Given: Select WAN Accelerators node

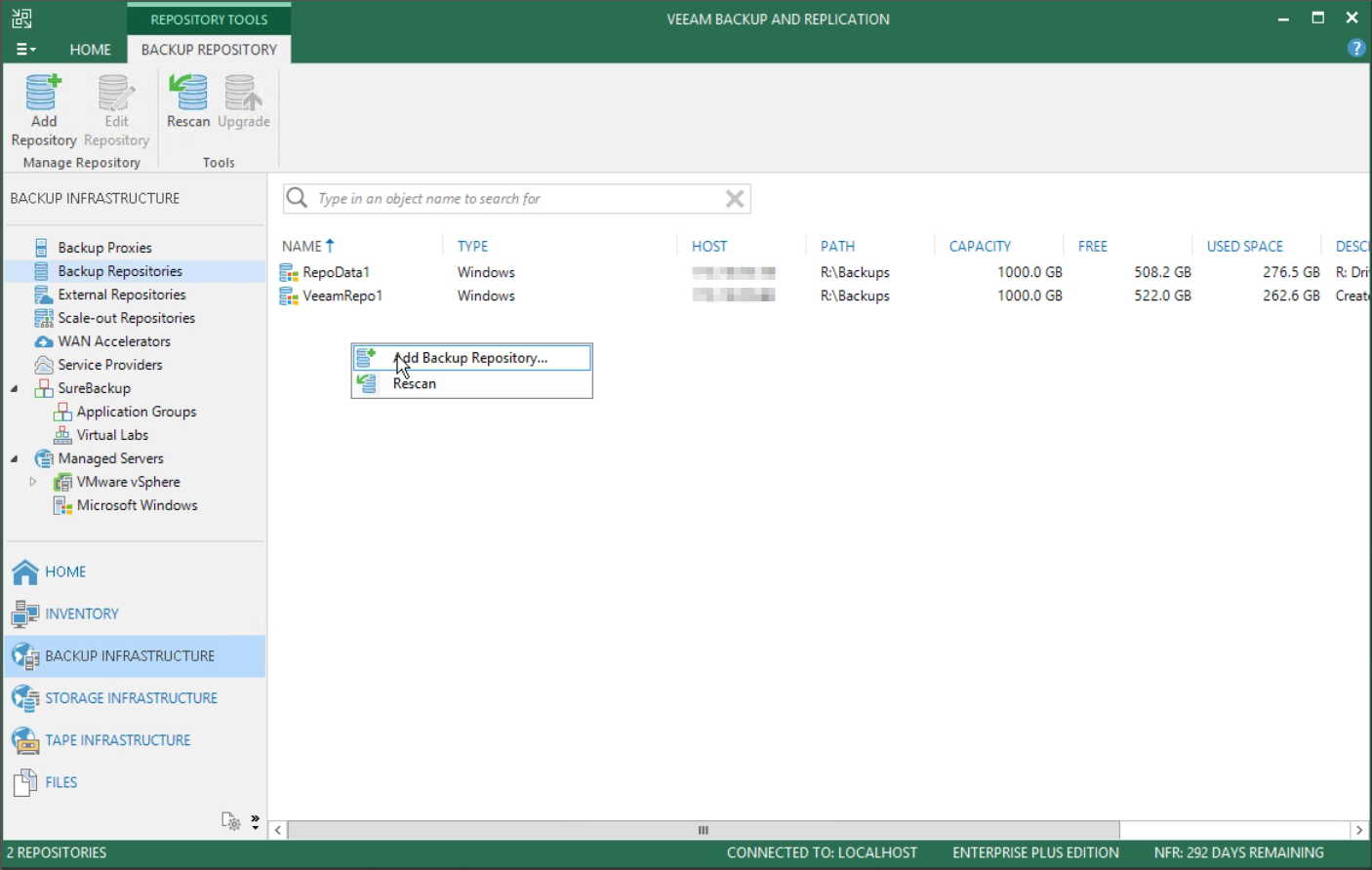Looking at the screenshot, I should coord(113,341).
